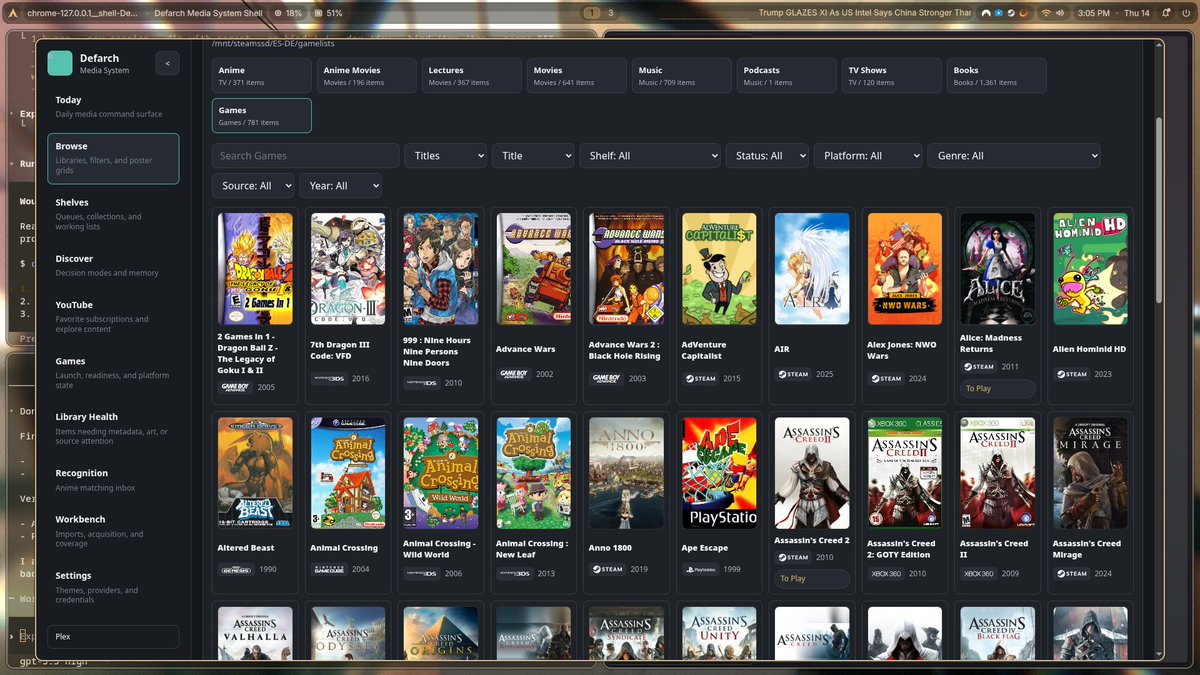Click the GameCube logo under Animal Crossing
This screenshot has height=675, width=1200.
point(328,569)
